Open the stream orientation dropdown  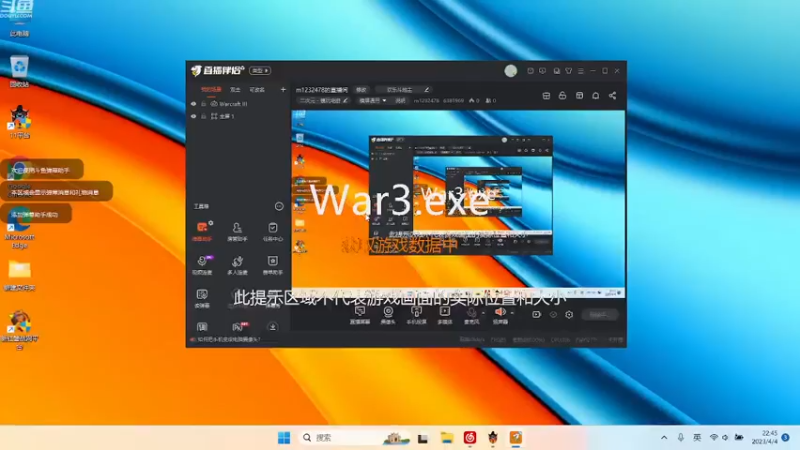point(372,101)
